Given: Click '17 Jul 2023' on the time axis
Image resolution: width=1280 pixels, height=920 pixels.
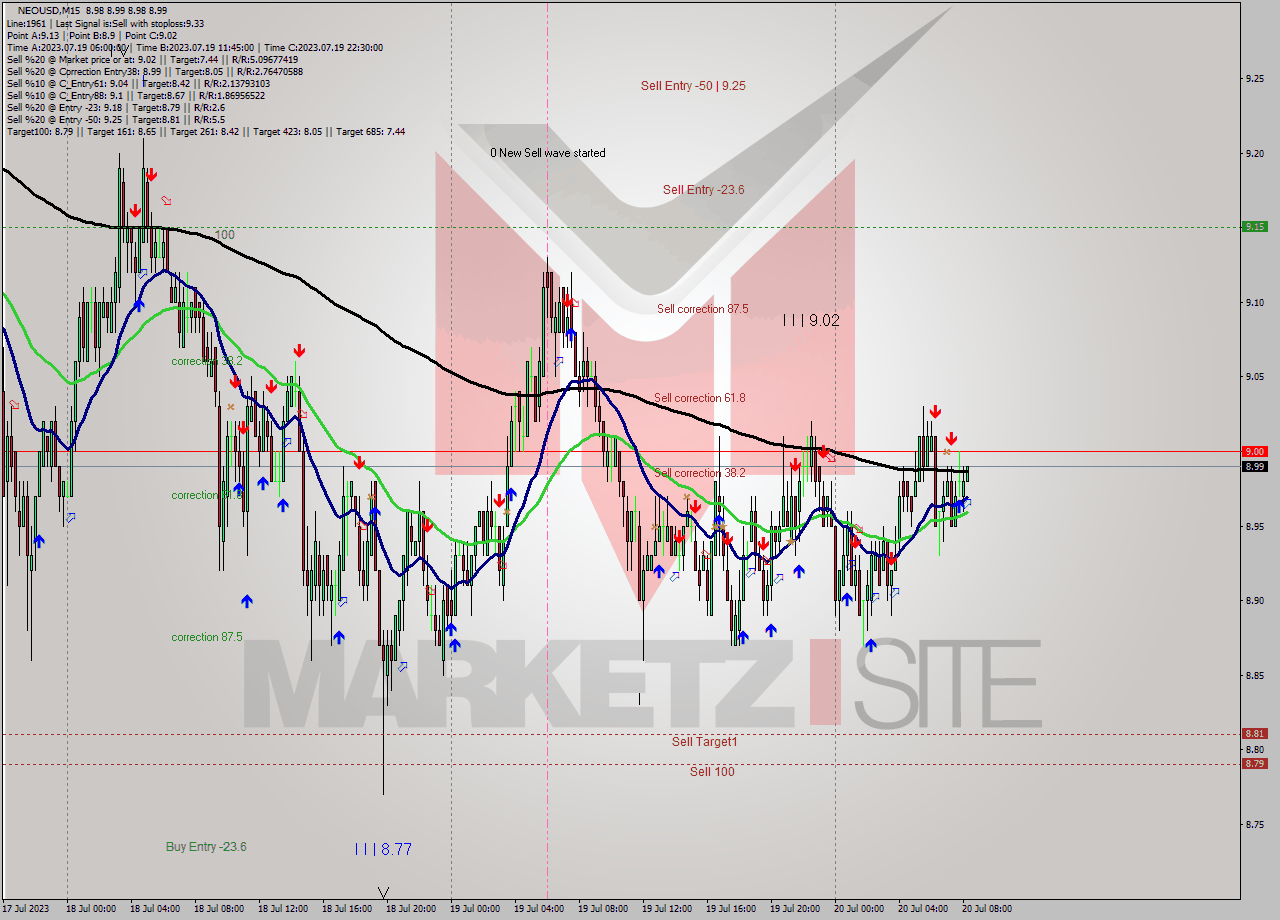Looking at the screenshot, I should [x=25, y=909].
